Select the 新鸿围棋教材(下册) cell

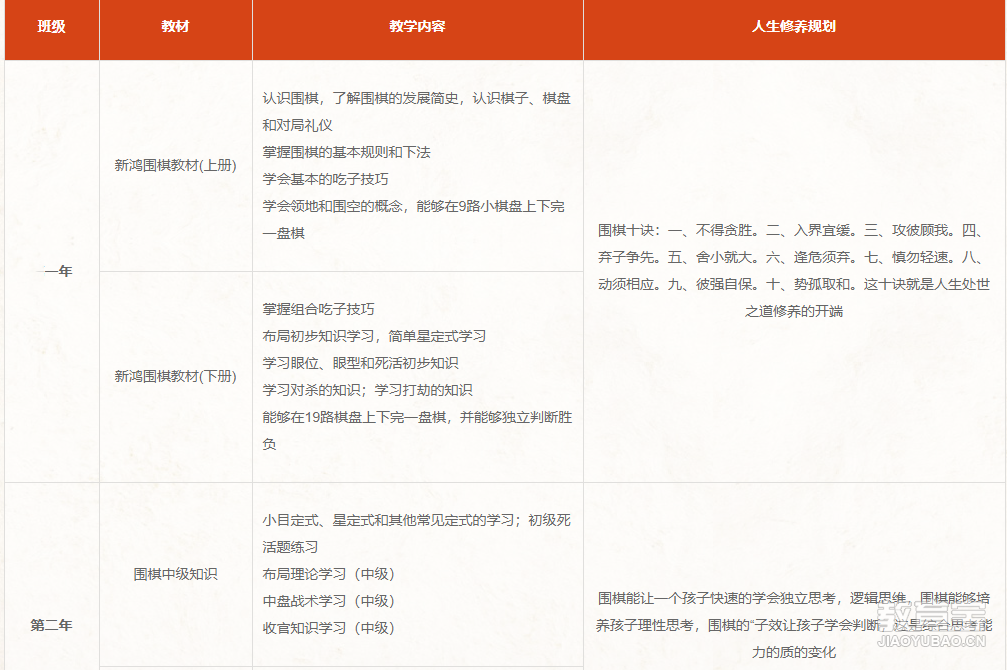point(175,376)
